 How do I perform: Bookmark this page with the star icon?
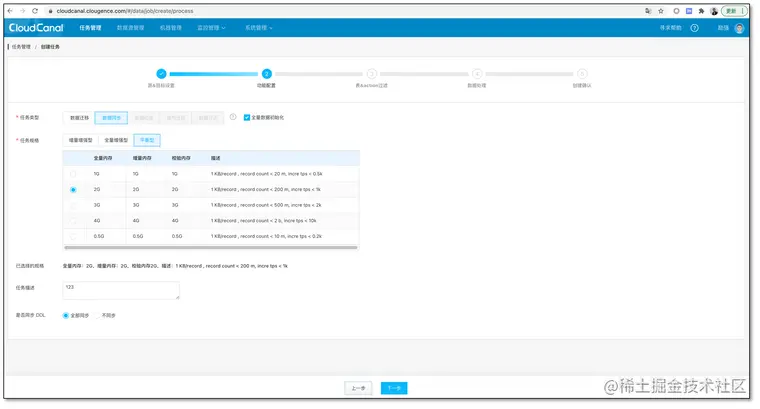(x=661, y=11)
